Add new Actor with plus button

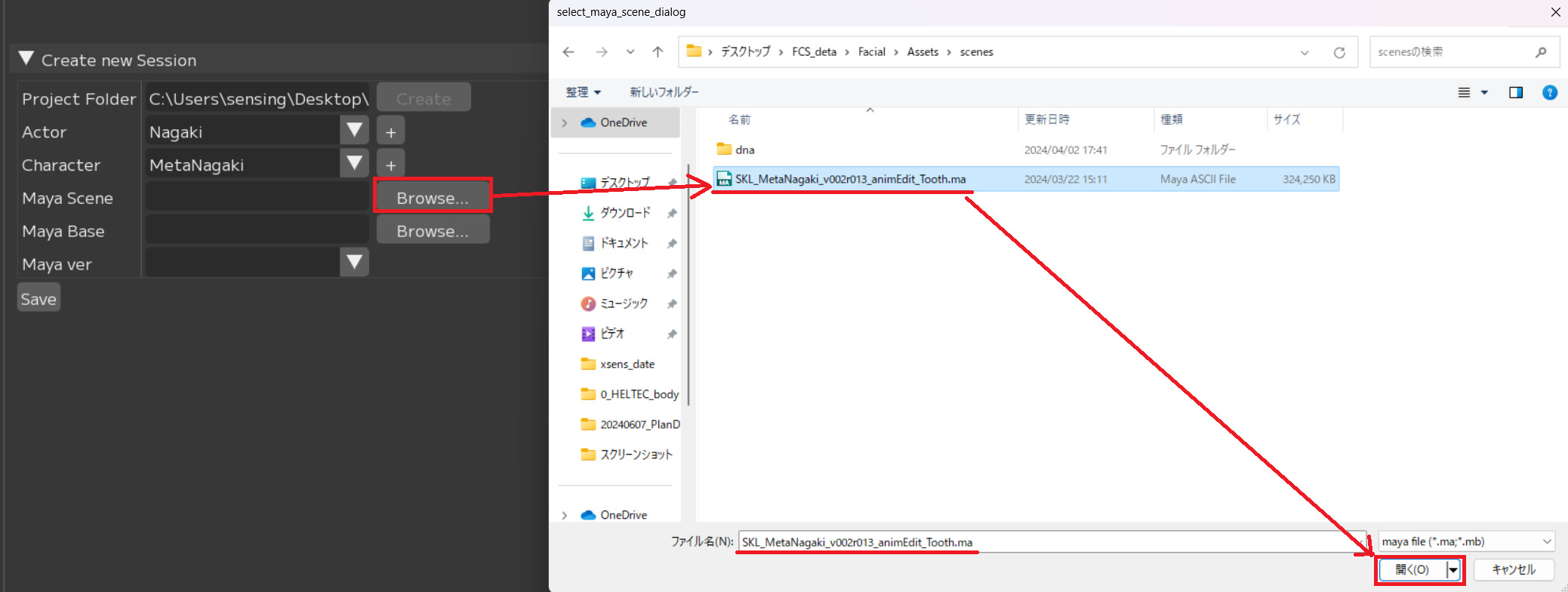[x=390, y=132]
